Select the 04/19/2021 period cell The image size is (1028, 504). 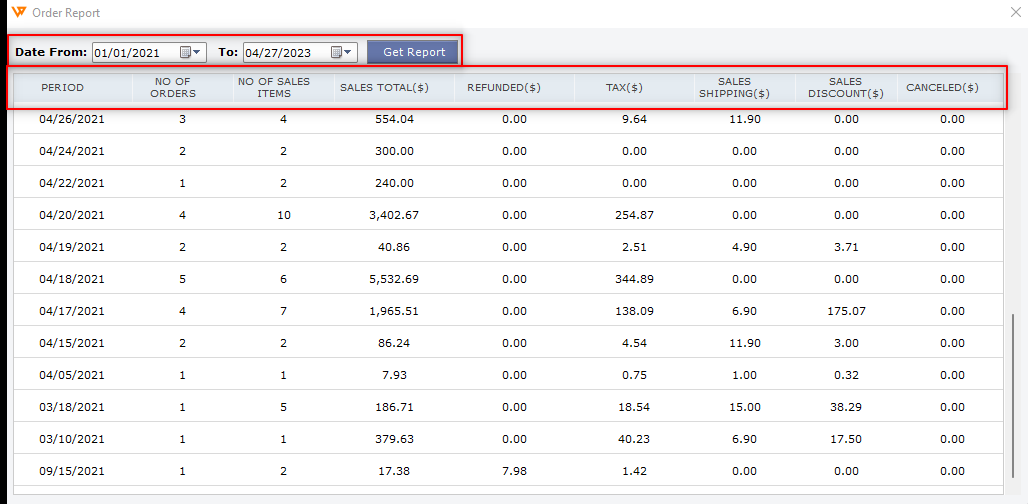71,247
